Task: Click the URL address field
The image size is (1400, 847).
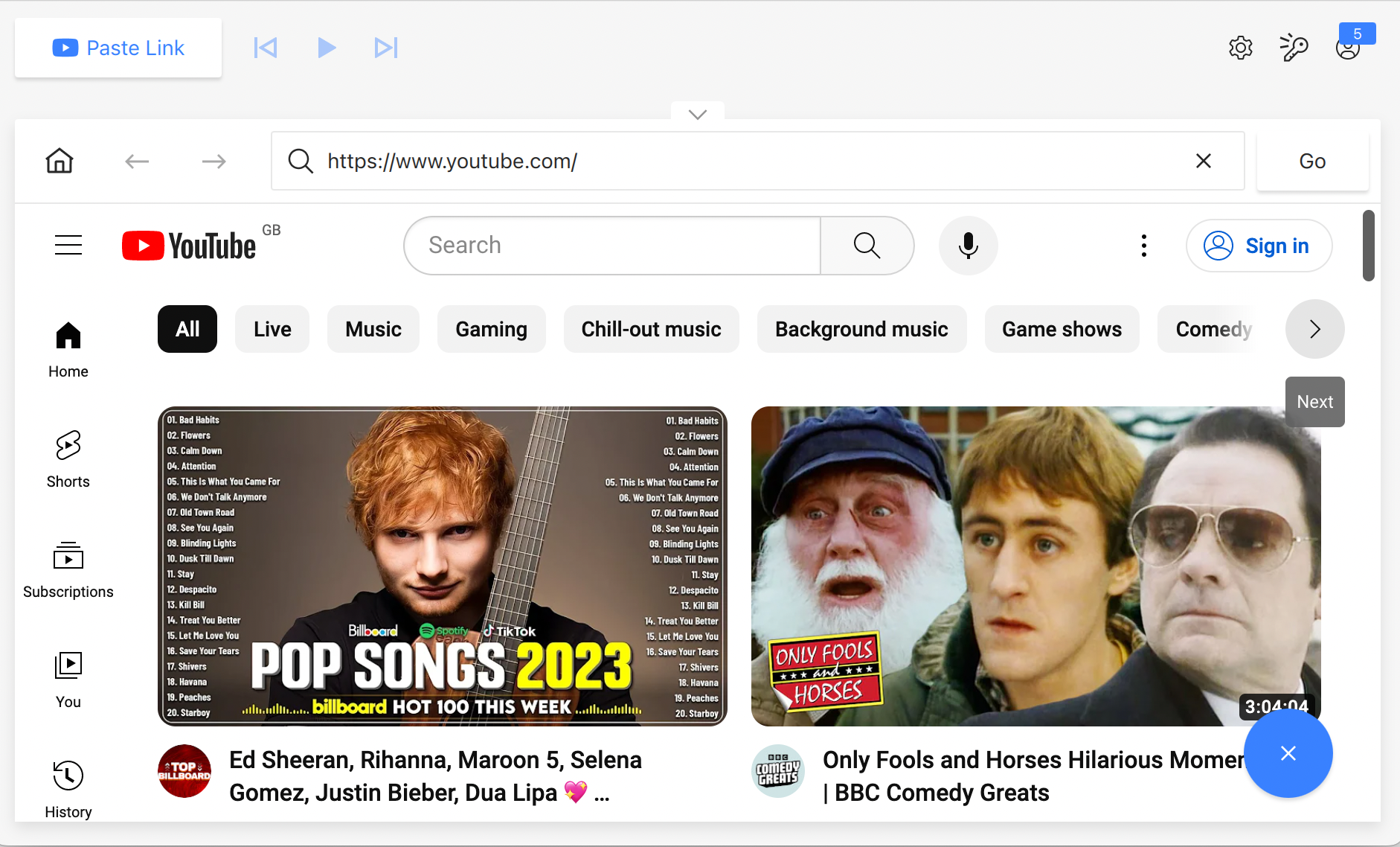Action: (x=757, y=161)
